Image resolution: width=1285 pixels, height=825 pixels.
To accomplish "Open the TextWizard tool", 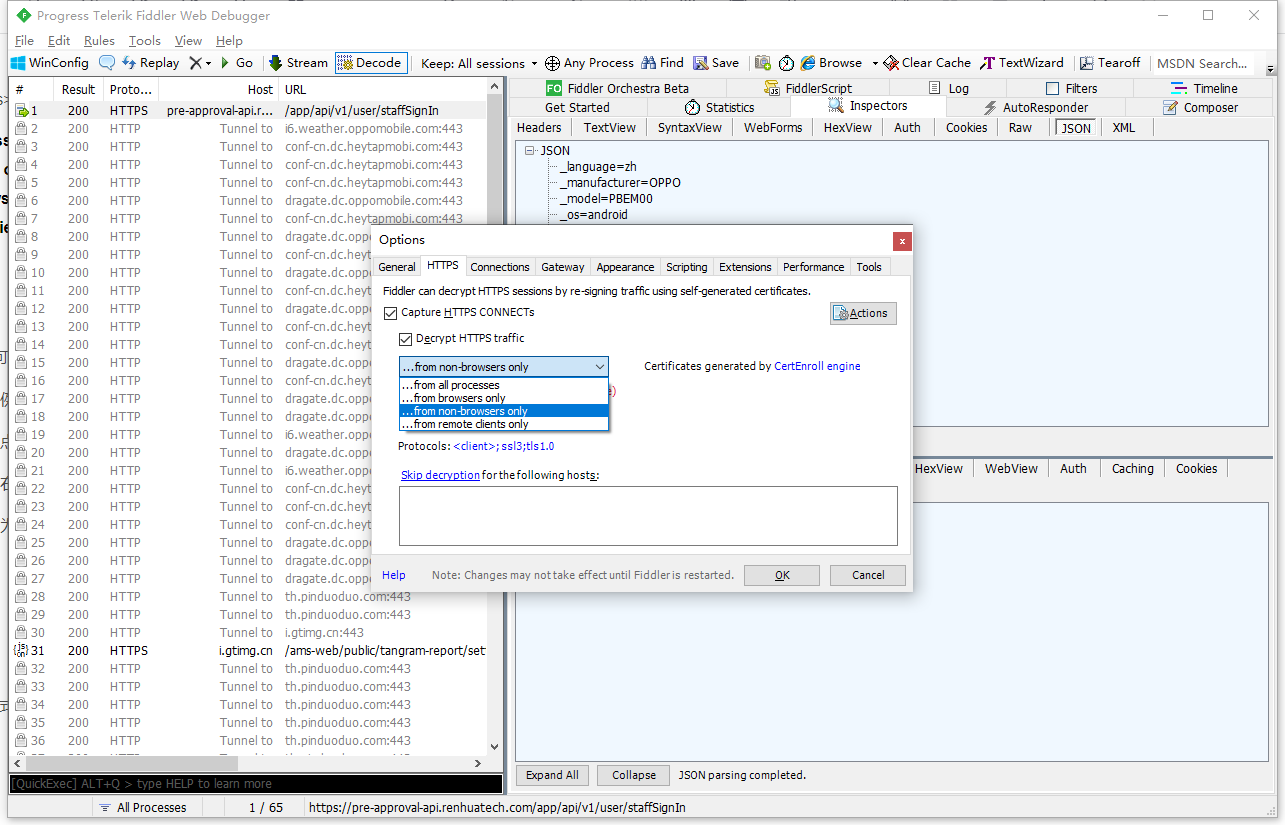I will (x=1022, y=62).
